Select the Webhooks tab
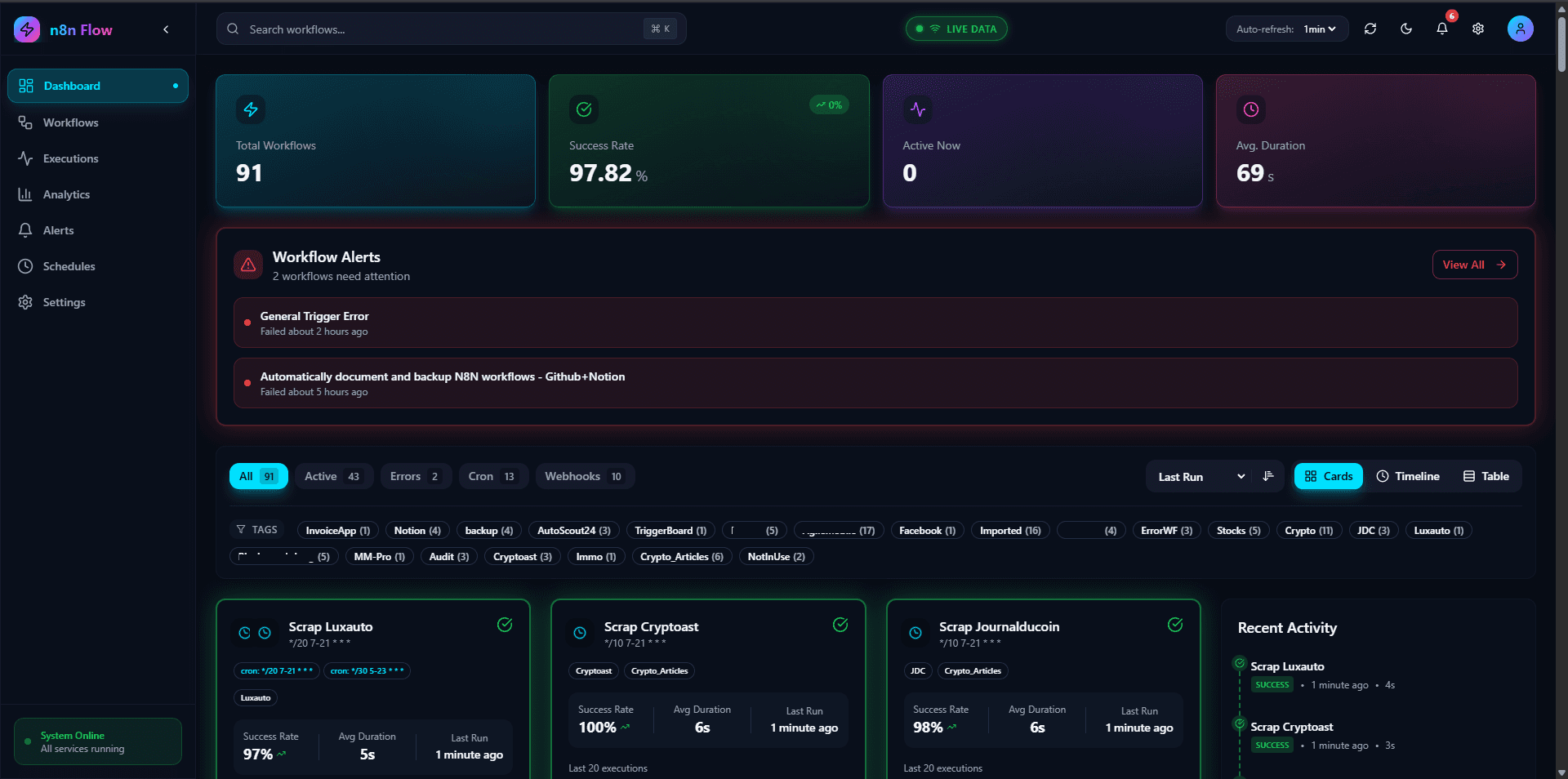 [583, 476]
